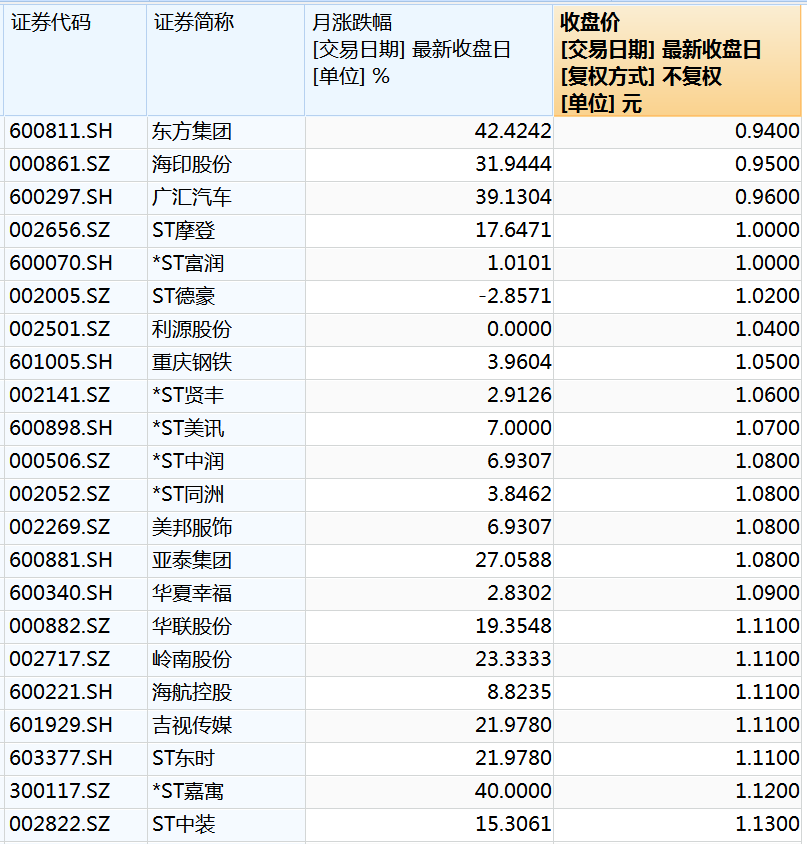
Task: Select stock code 601005.SH
Action: 75,363
